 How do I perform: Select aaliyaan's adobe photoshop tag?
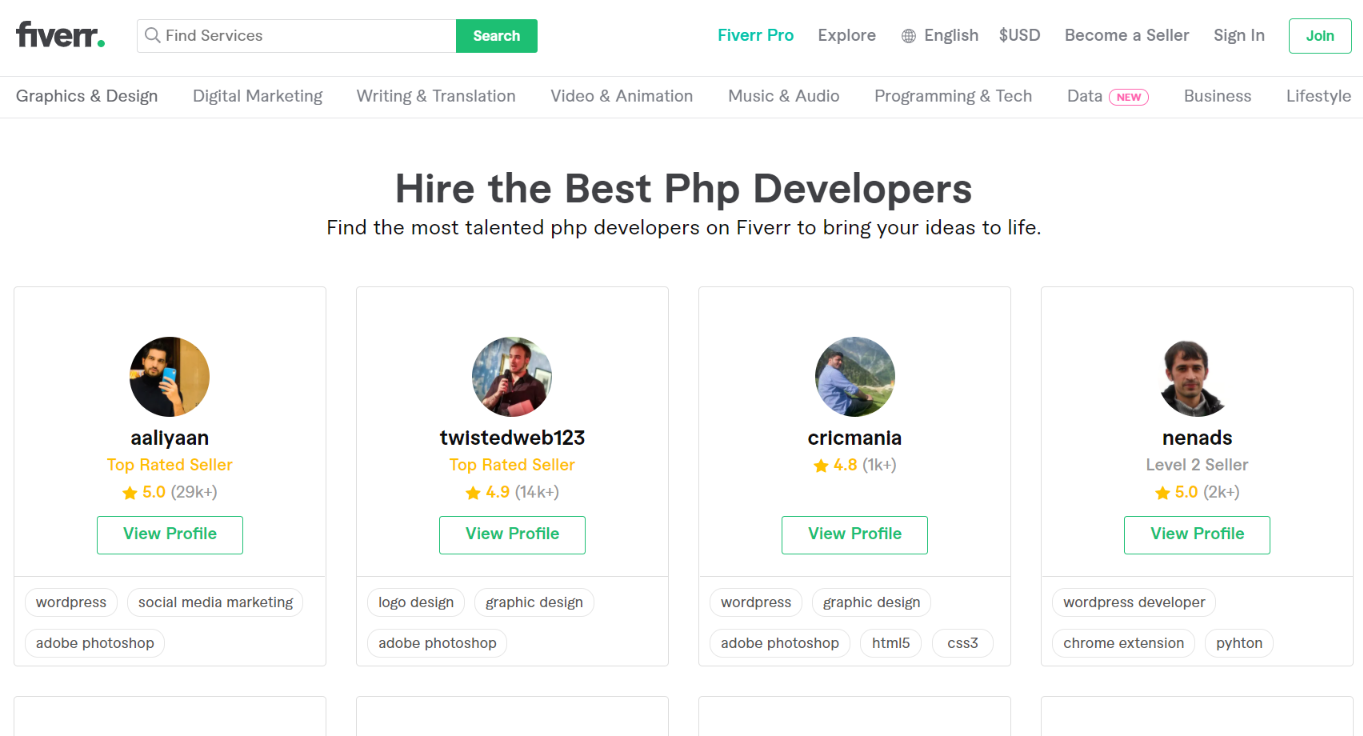95,643
